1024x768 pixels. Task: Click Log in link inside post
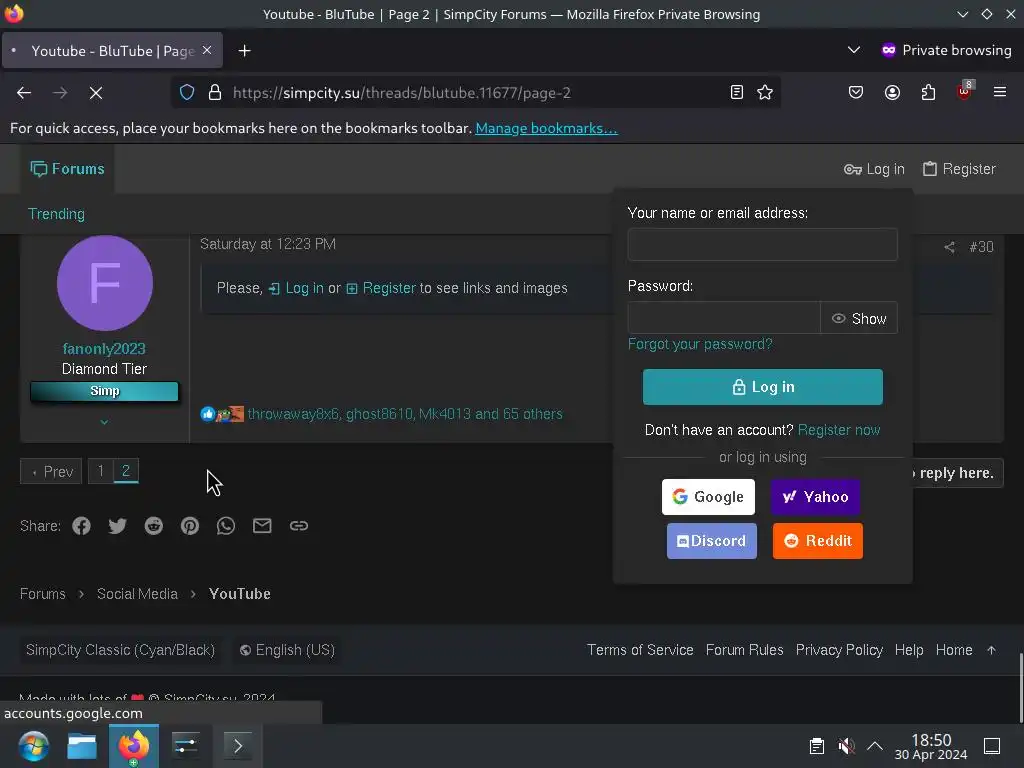296,288
